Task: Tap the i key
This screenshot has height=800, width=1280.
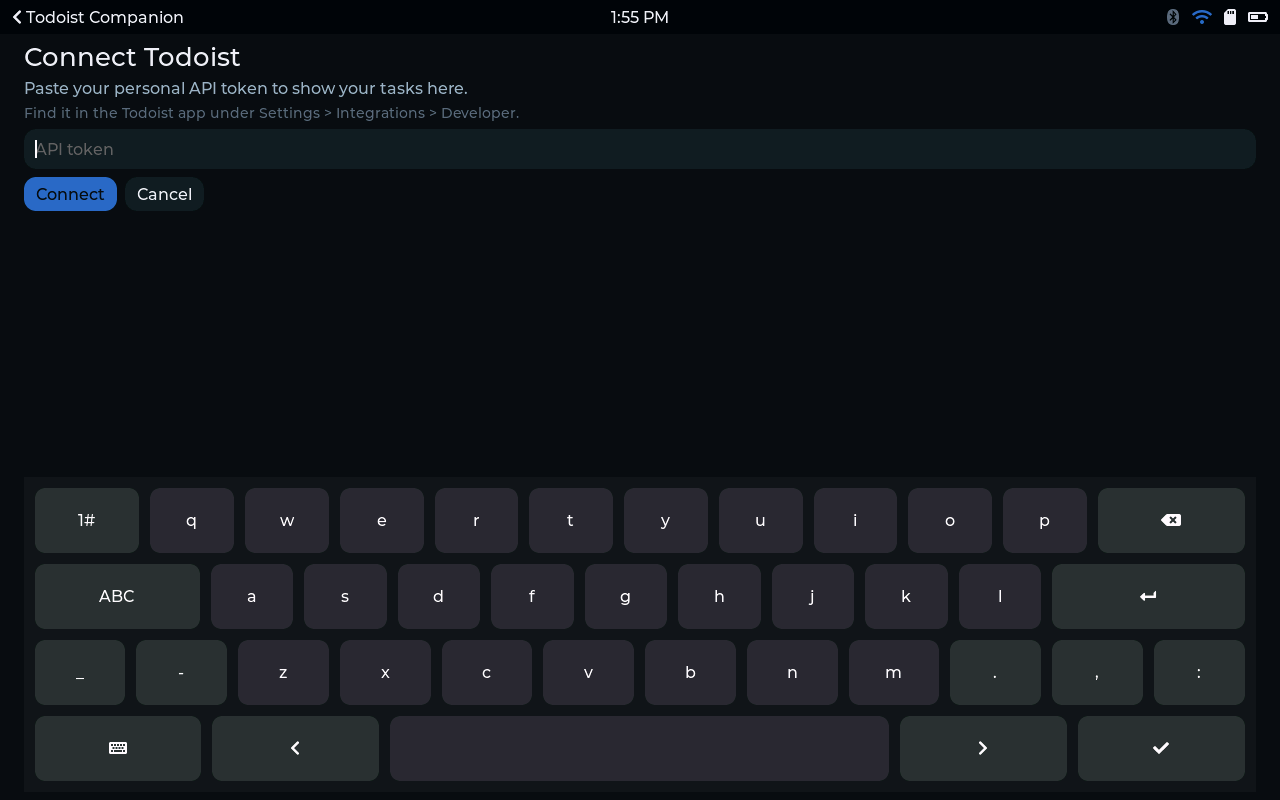Action: click(855, 520)
